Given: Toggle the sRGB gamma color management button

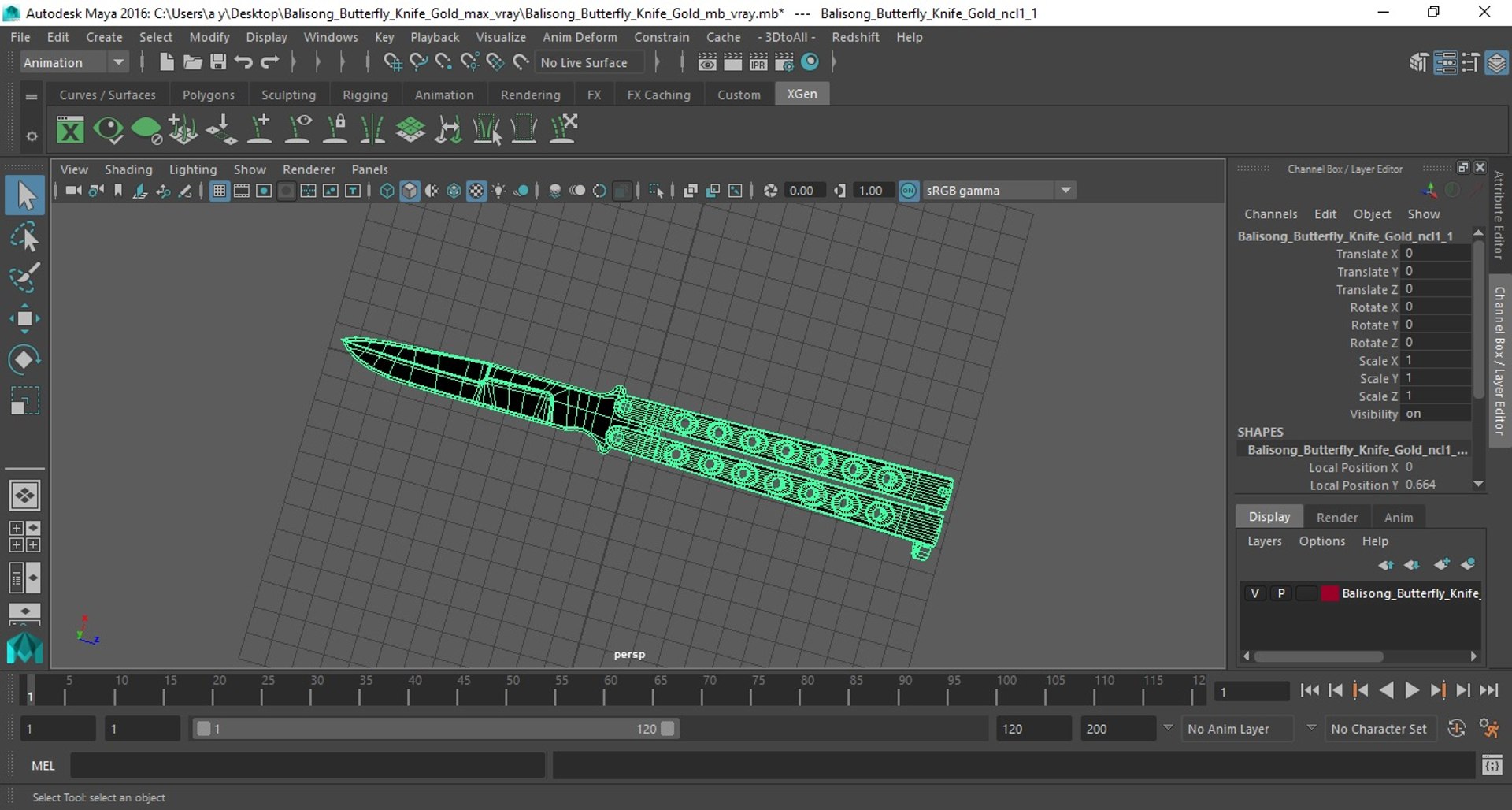Looking at the screenshot, I should tap(909, 191).
